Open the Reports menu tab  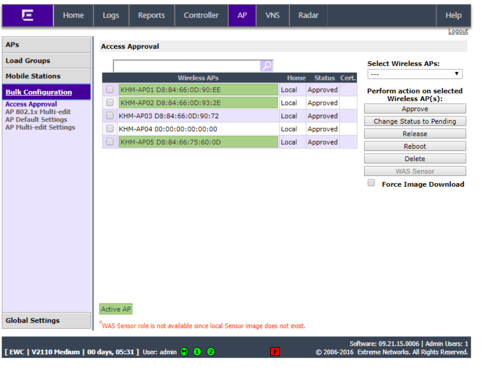(151, 15)
